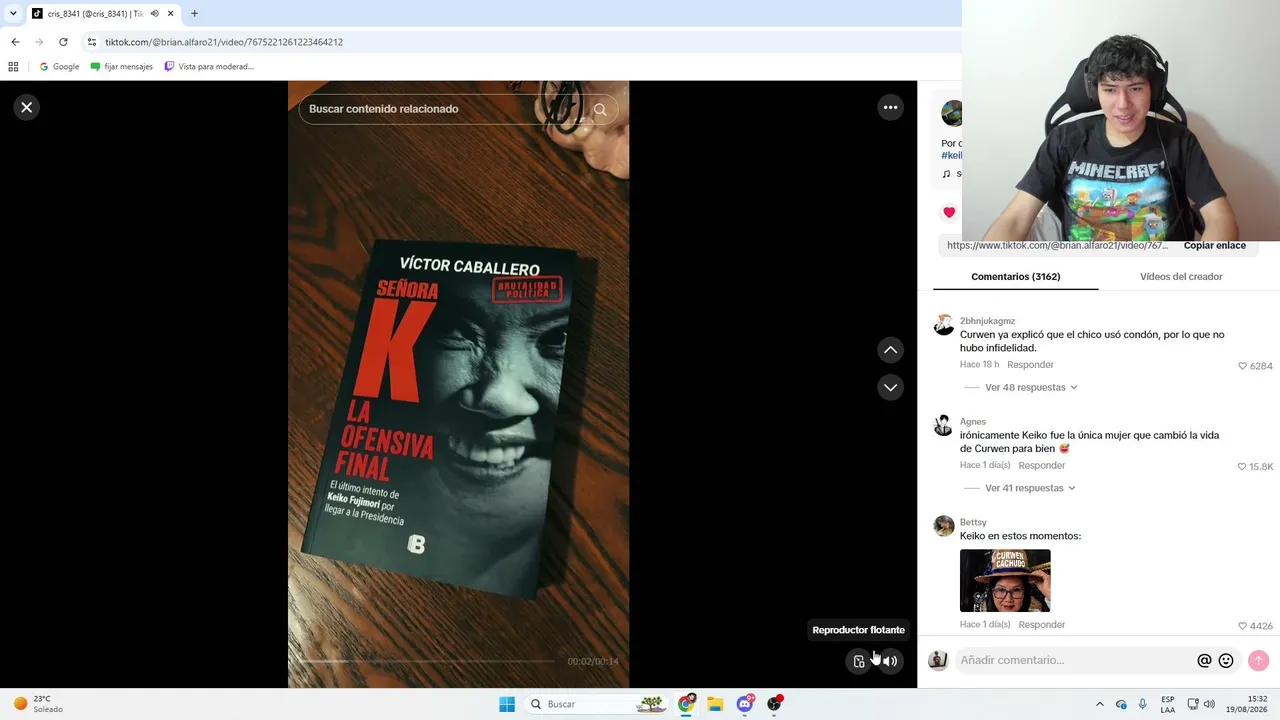Open Bettsy's profile avatar
The width and height of the screenshot is (1280, 720).
944,527
